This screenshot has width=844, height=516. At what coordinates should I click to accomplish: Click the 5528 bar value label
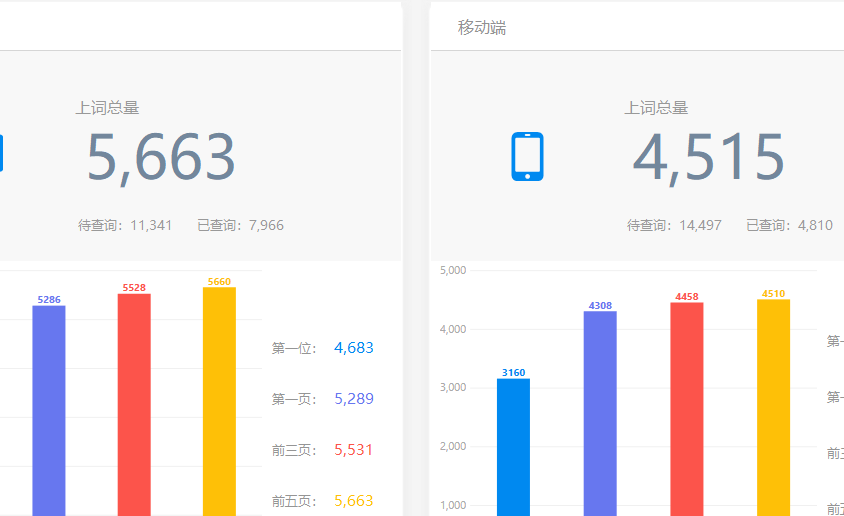click(134, 288)
